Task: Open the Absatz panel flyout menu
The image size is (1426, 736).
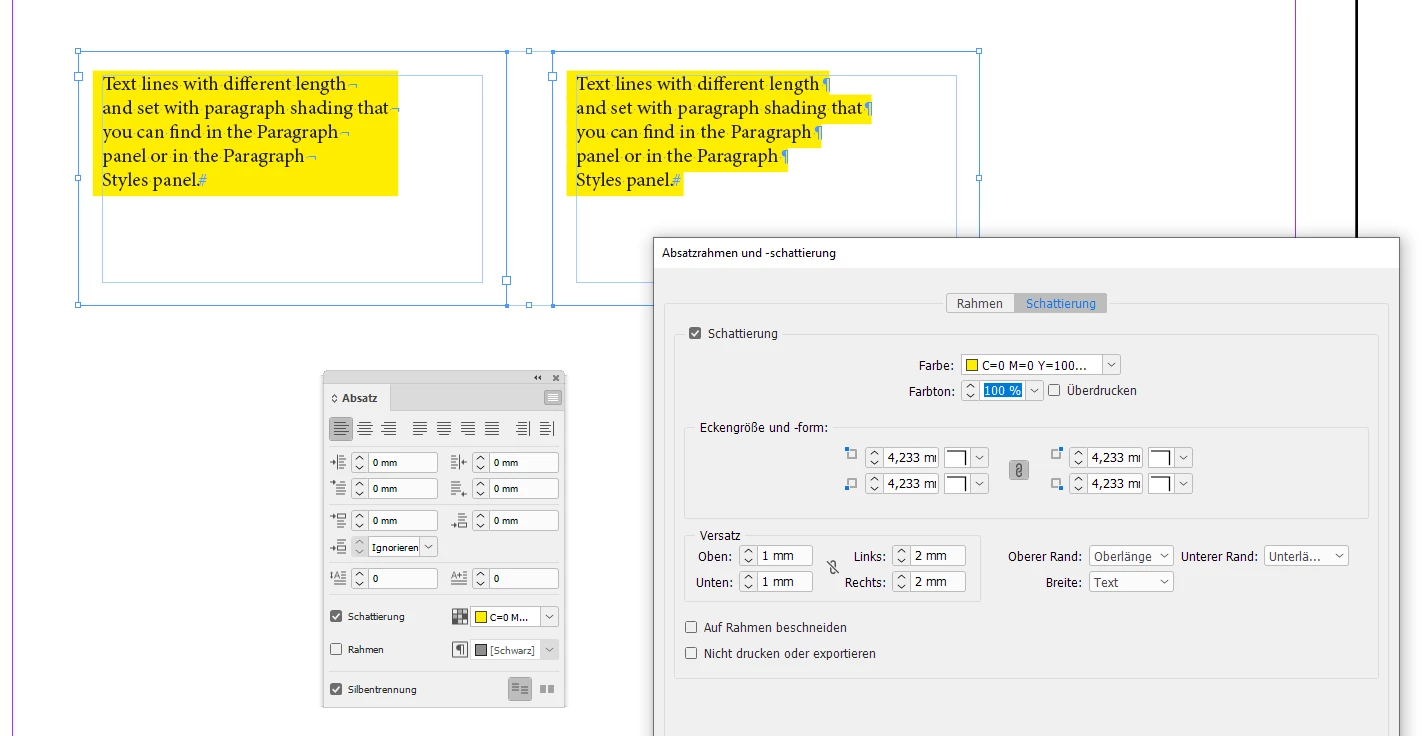Action: coord(553,398)
